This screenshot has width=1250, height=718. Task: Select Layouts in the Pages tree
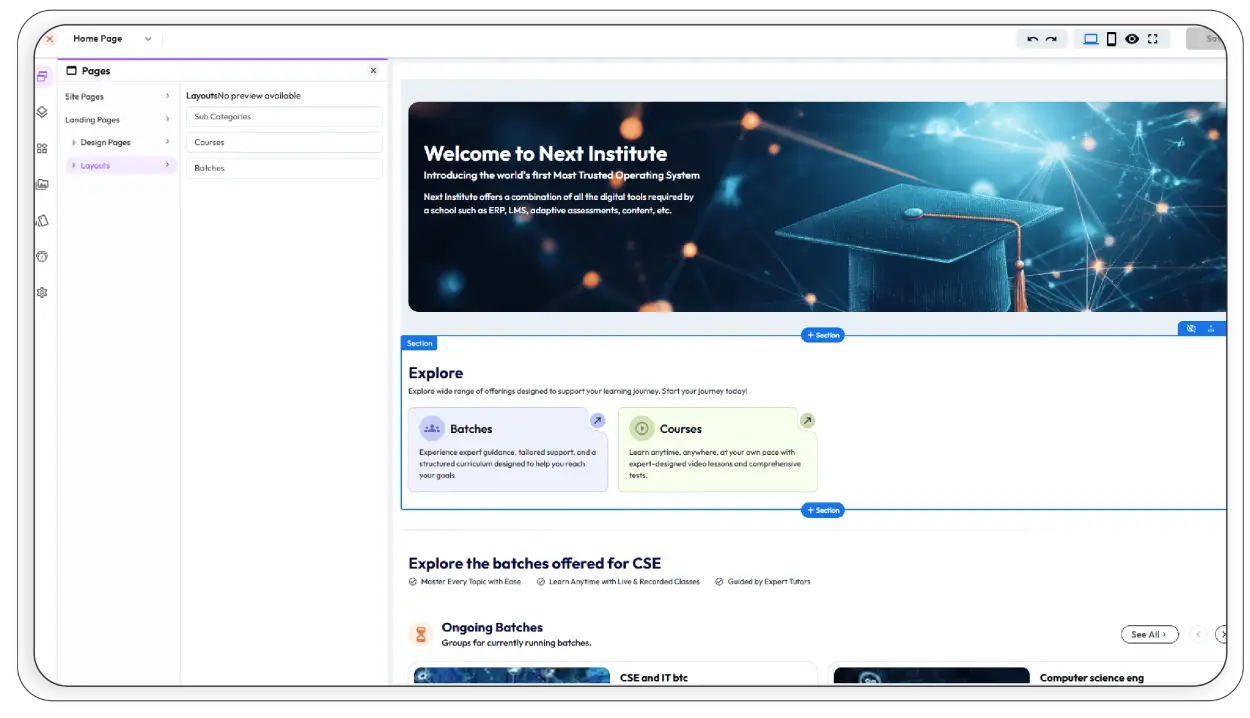[x=94, y=165]
